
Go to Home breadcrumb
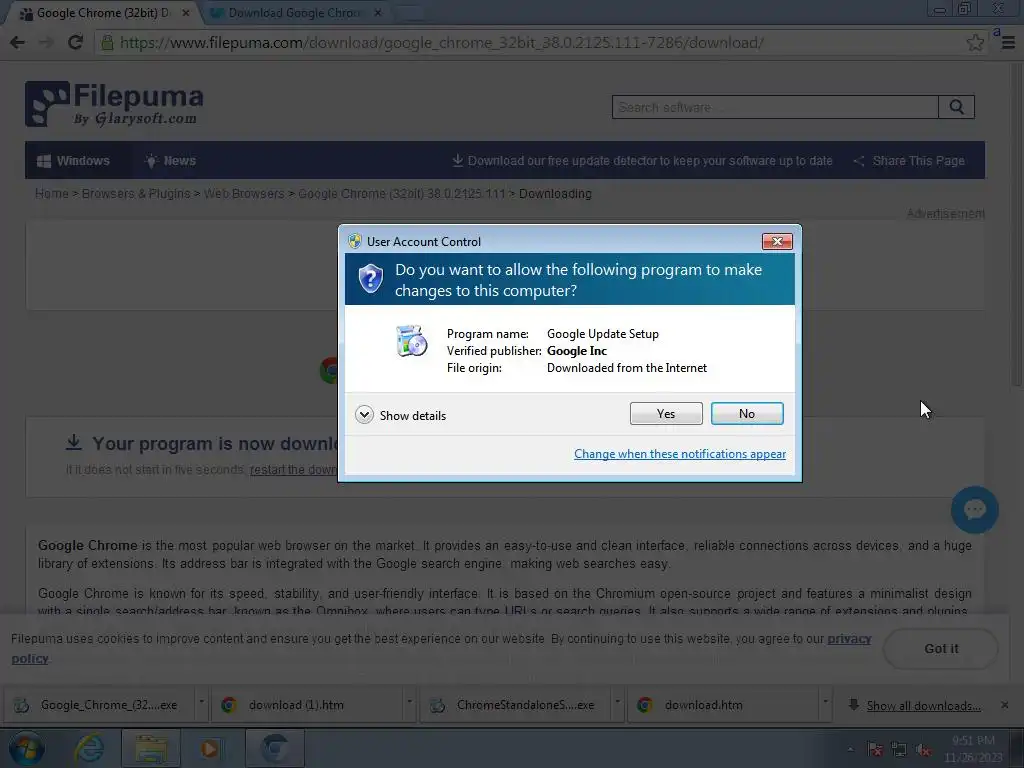(x=52, y=194)
